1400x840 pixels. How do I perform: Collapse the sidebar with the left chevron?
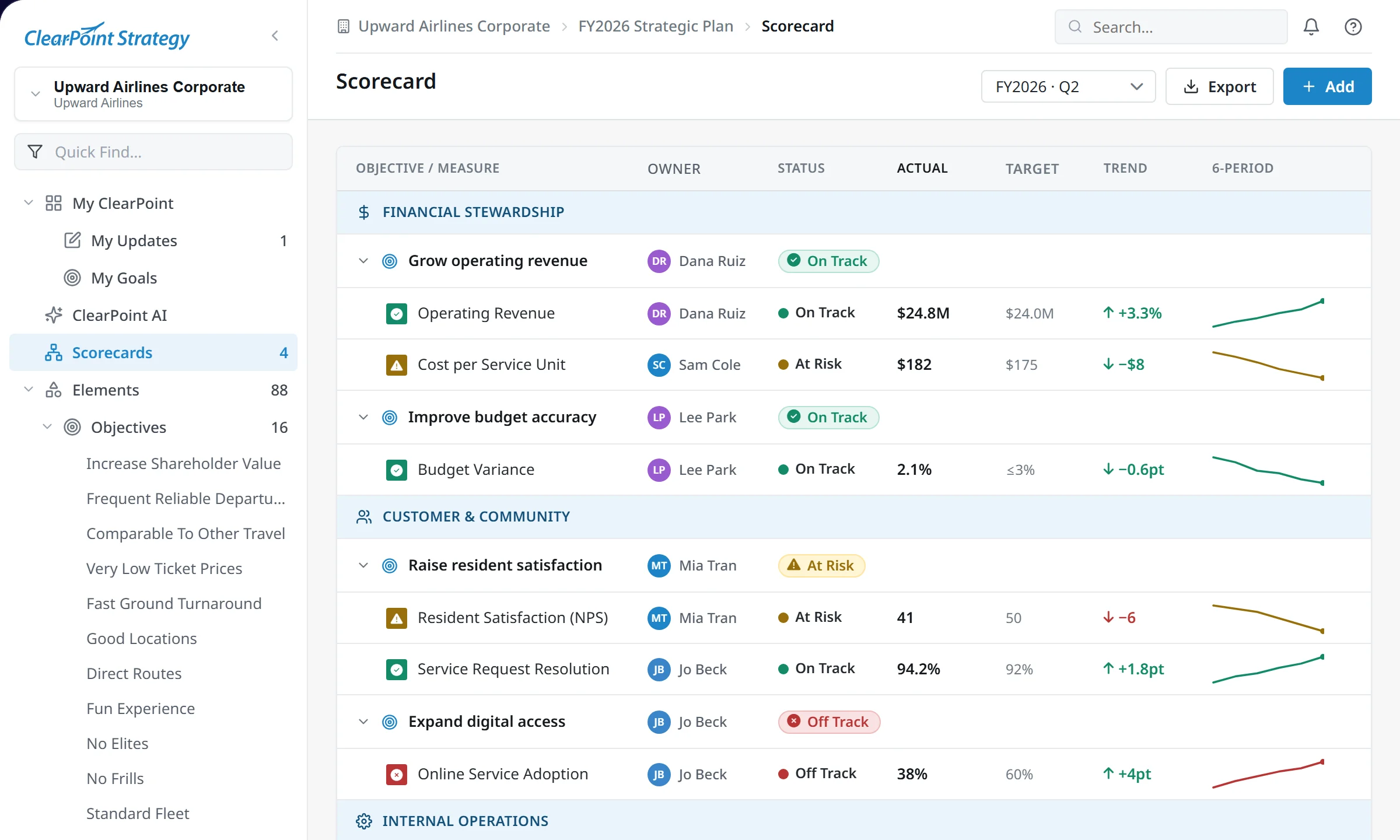point(275,36)
